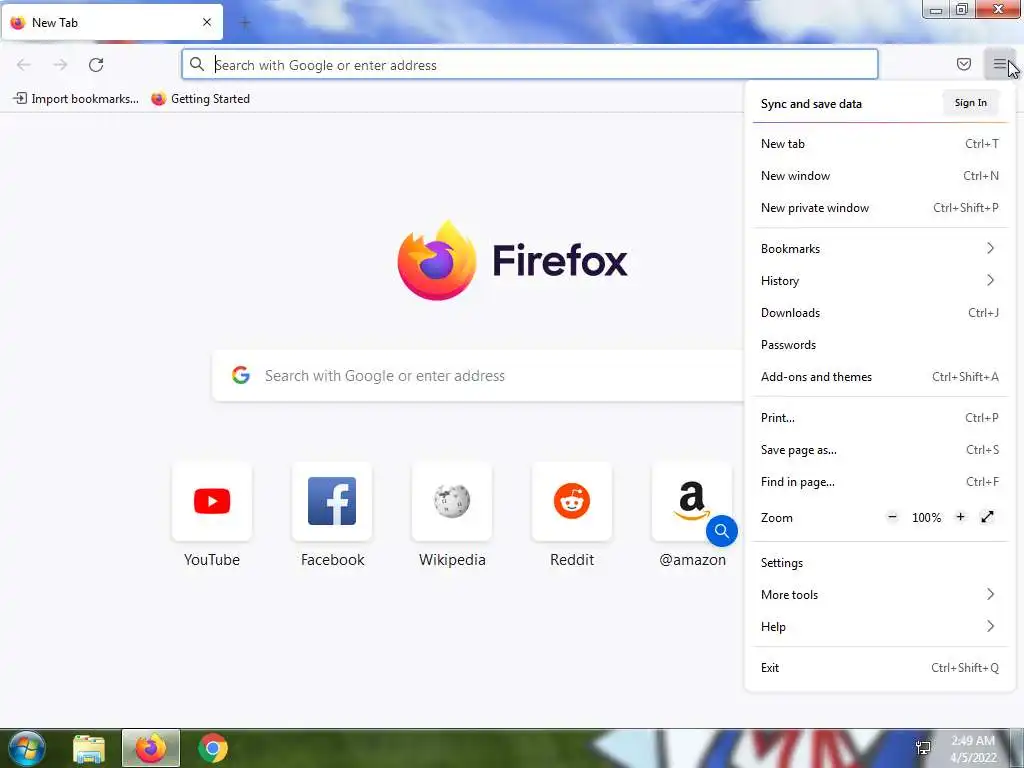Reload the current page

[96, 65]
